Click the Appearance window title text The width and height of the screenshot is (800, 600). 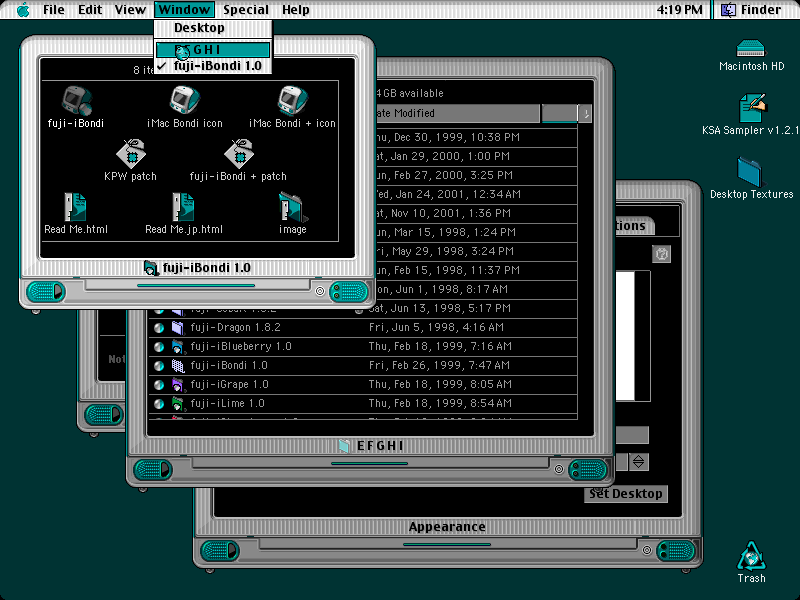pyautogui.click(x=447, y=527)
